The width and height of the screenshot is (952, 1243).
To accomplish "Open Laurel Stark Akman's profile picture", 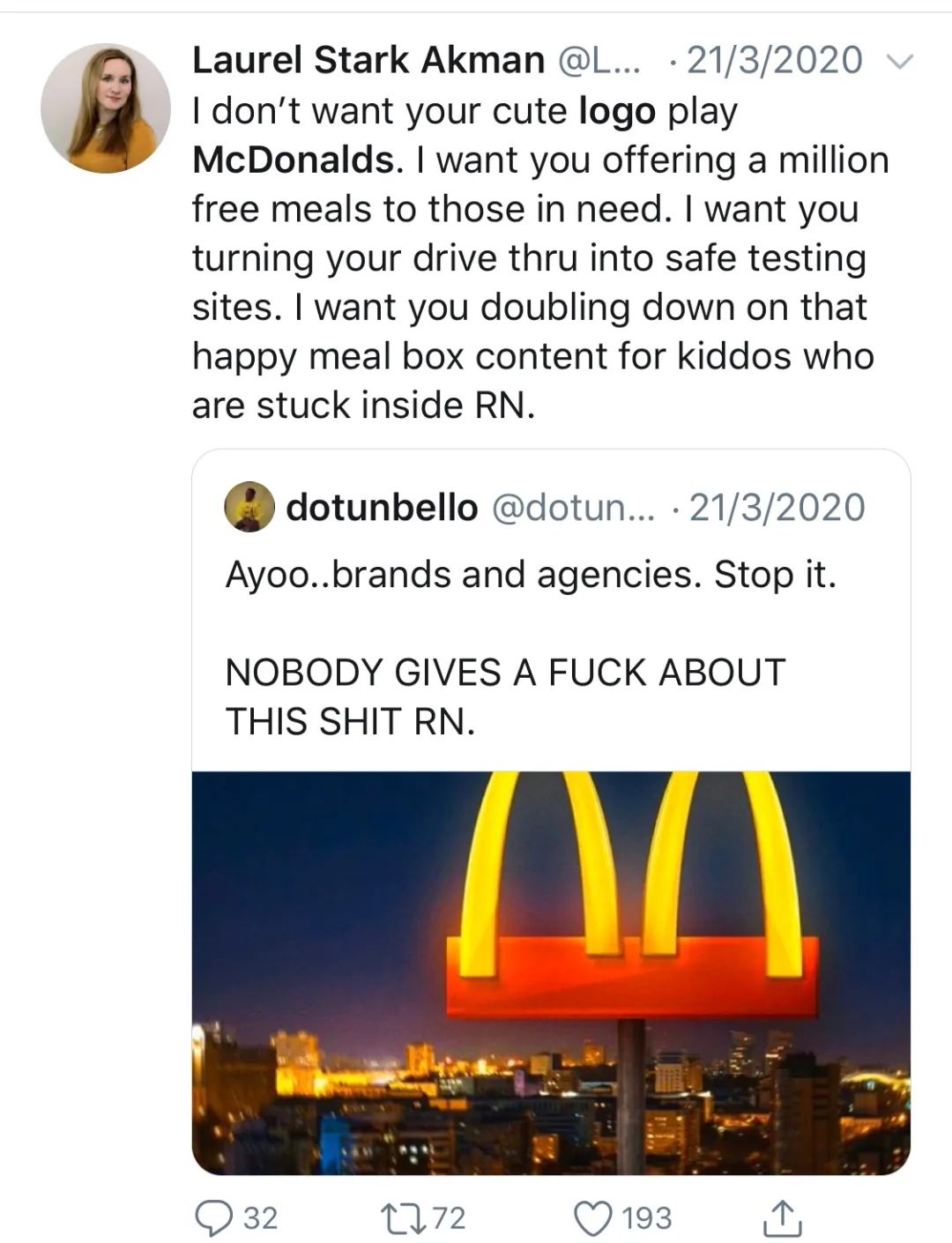I will (106, 108).
